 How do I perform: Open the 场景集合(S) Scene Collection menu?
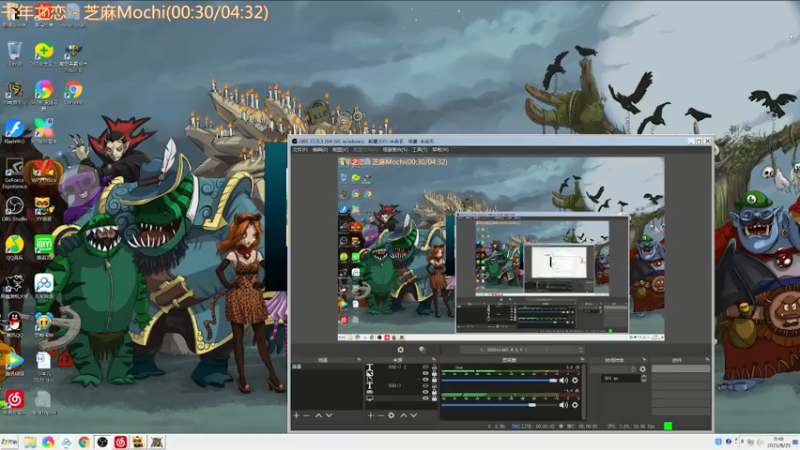[395, 149]
